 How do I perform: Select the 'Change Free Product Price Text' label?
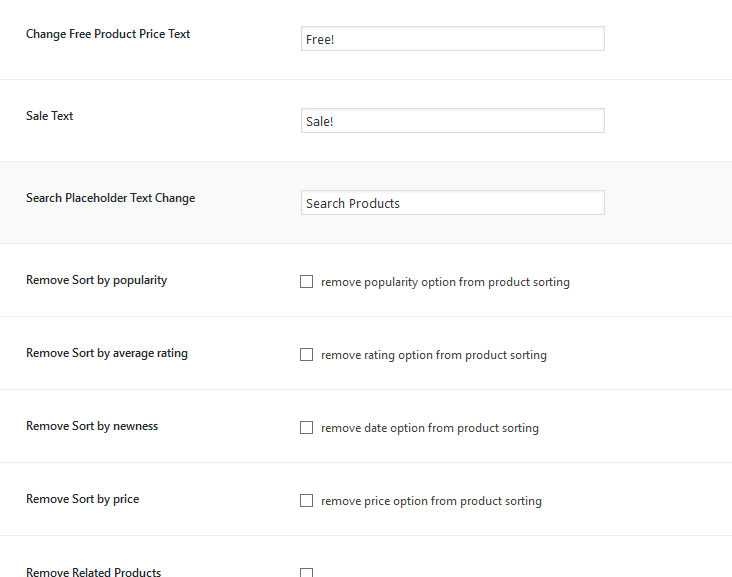pyautogui.click(x=108, y=34)
